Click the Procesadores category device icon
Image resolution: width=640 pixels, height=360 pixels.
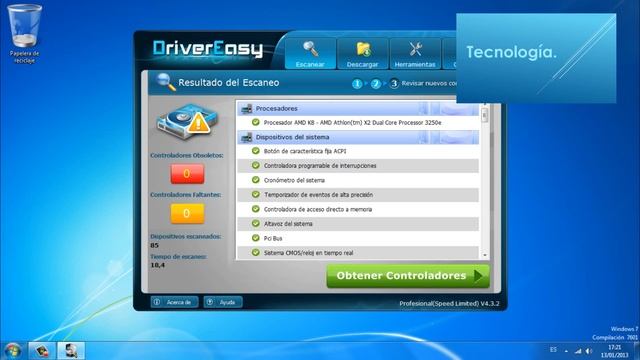click(247, 109)
